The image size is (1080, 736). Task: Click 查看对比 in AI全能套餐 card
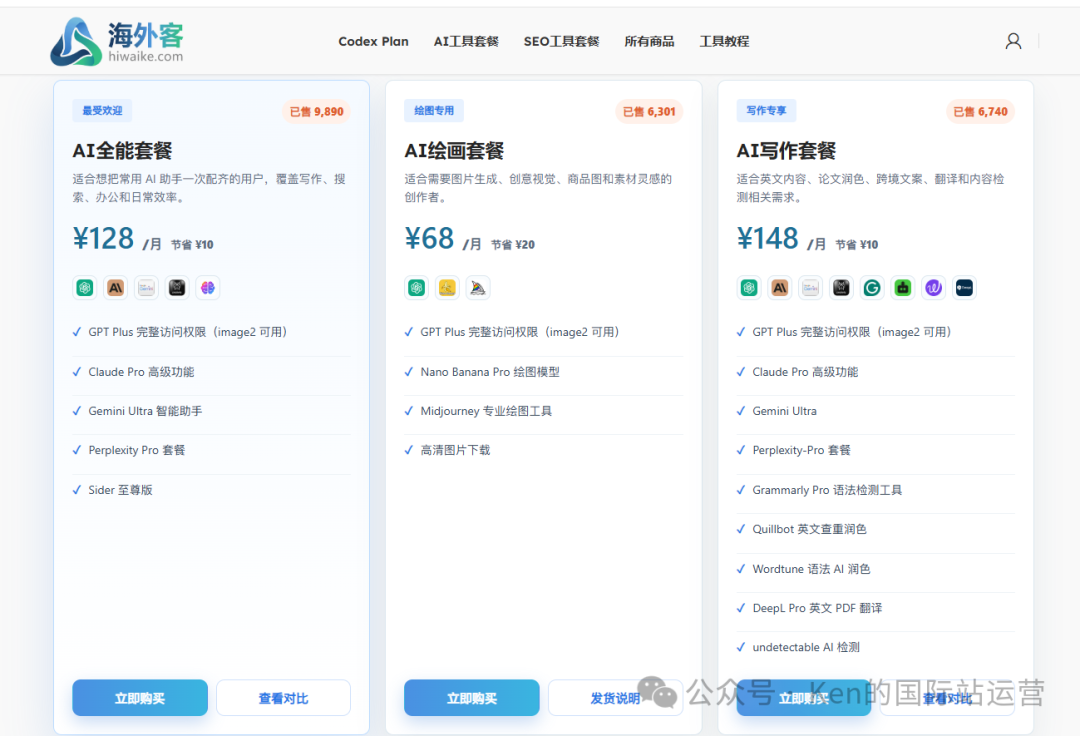click(283, 698)
